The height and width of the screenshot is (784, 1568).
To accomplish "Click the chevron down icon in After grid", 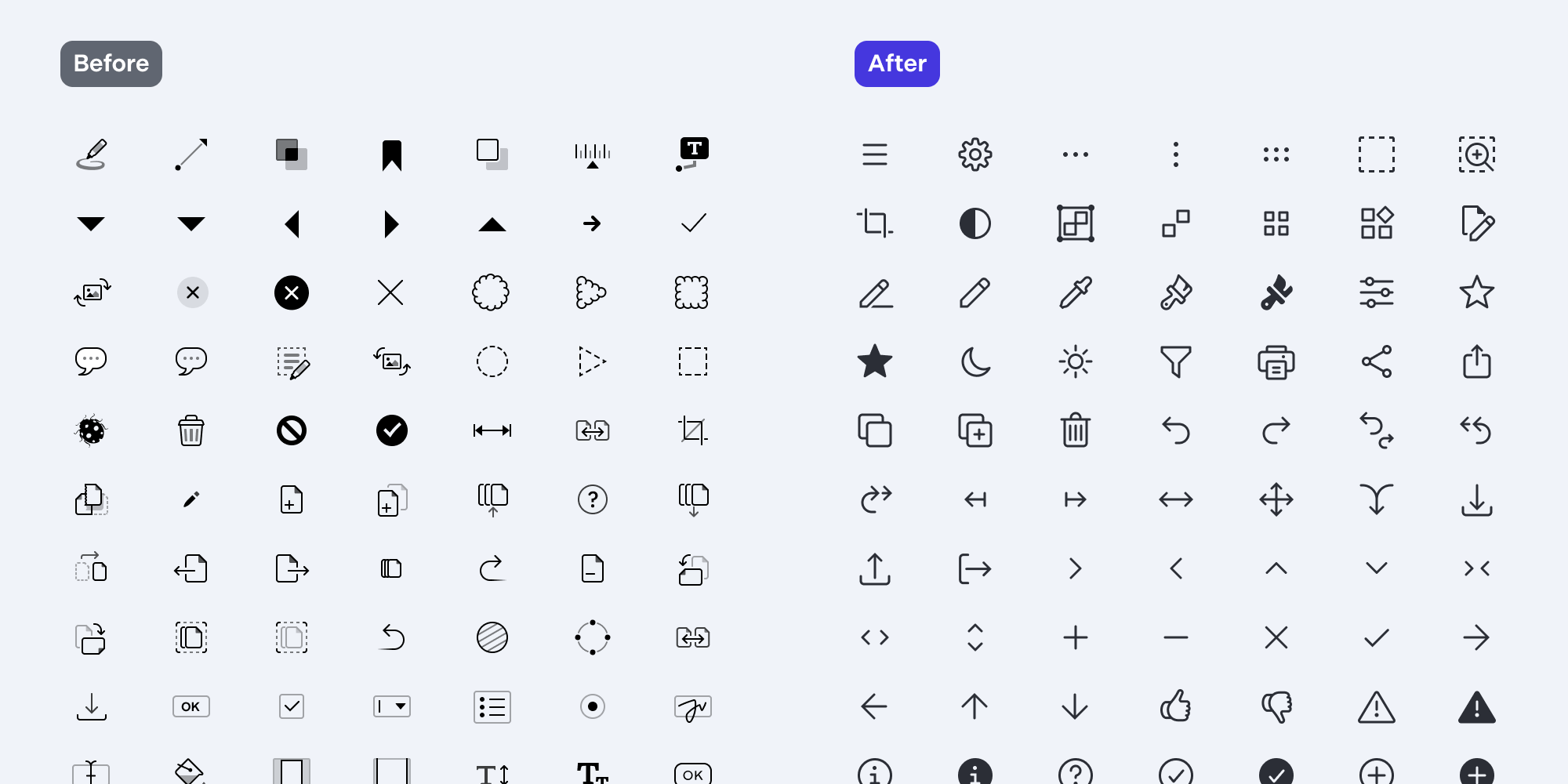I will (1376, 568).
